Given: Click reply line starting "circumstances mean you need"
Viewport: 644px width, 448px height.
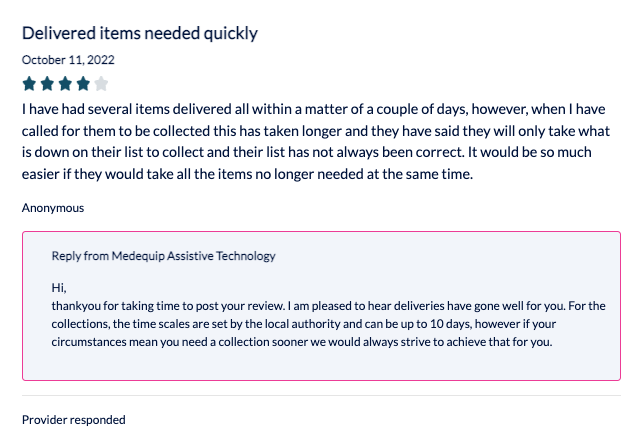Looking at the screenshot, I should point(301,342).
